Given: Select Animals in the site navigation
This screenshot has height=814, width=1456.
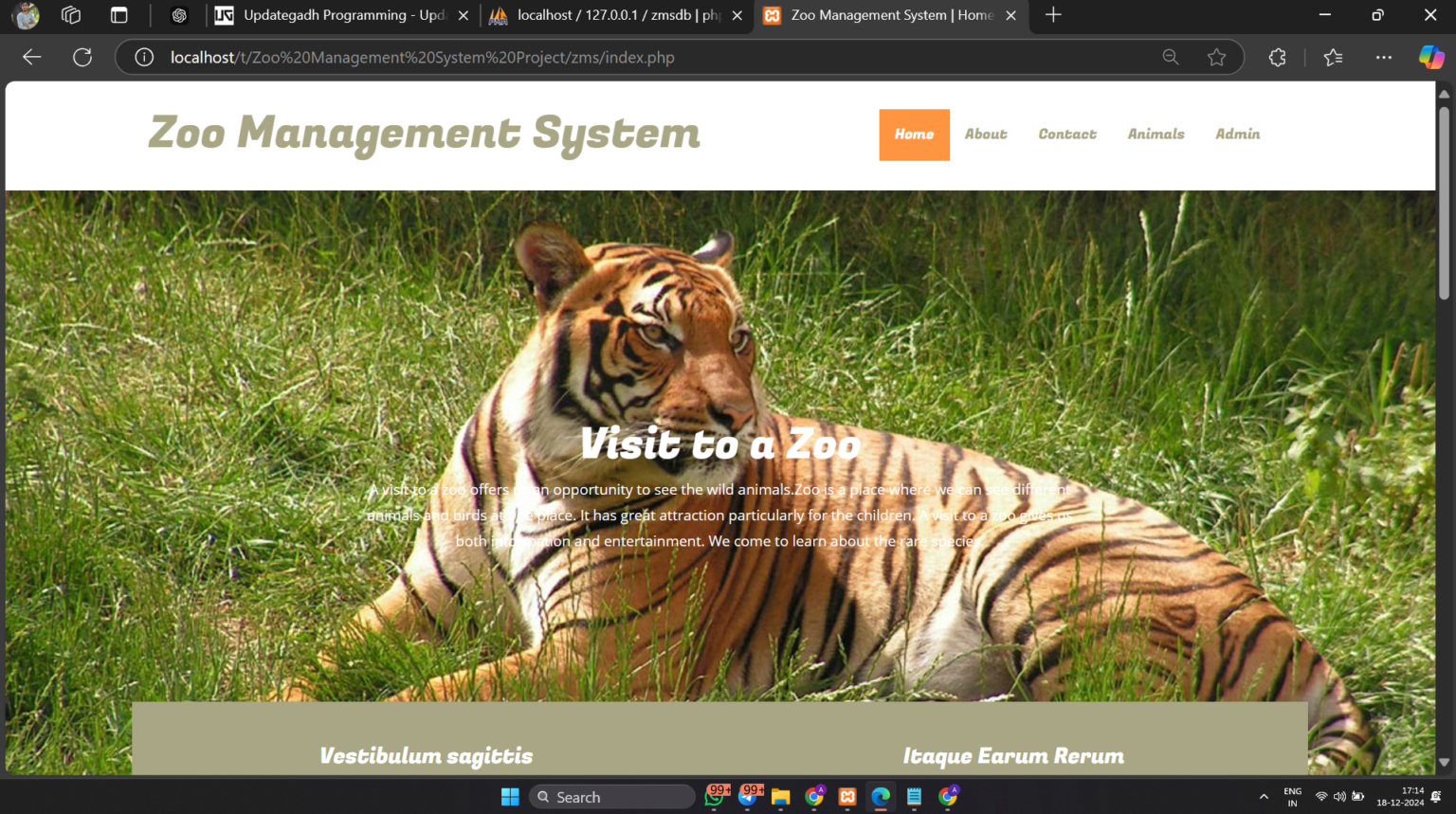Looking at the screenshot, I should pyautogui.click(x=1156, y=134).
